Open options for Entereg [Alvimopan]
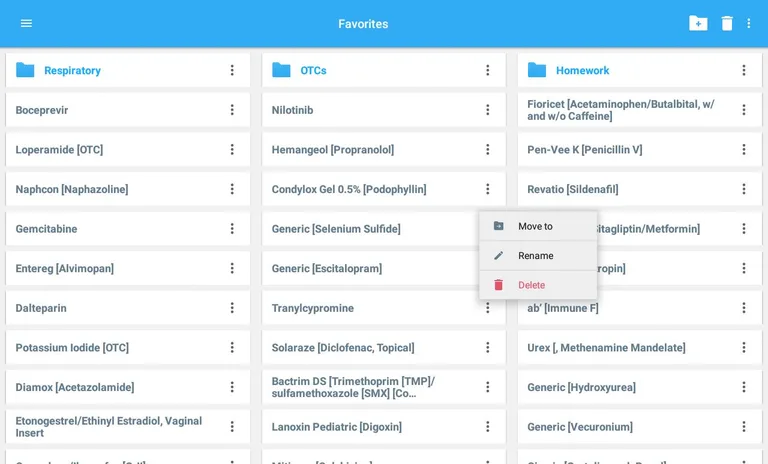 click(x=232, y=268)
